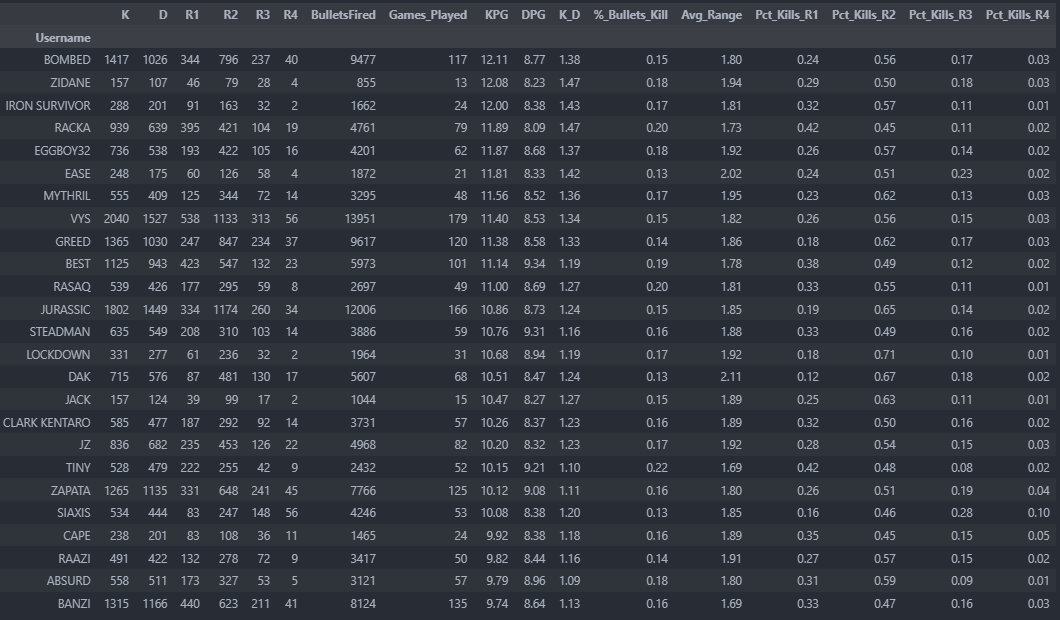Click SIAXIS's Pct_Kills_R4 value 0.10
The image size is (1060, 620).
click(x=1037, y=514)
